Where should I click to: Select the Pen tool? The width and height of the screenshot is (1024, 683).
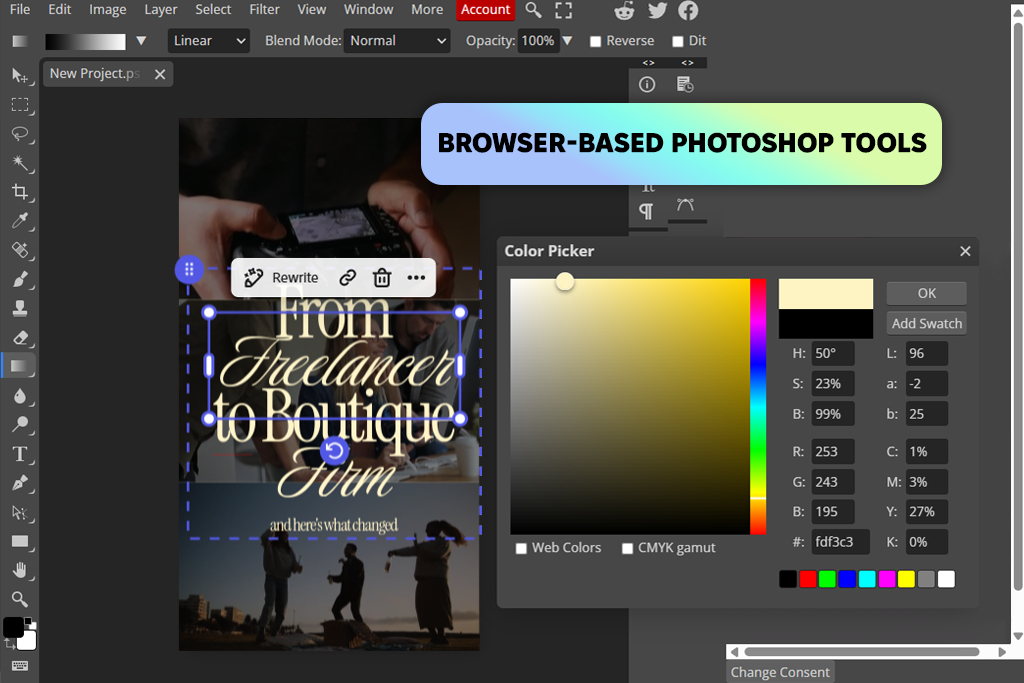20,483
